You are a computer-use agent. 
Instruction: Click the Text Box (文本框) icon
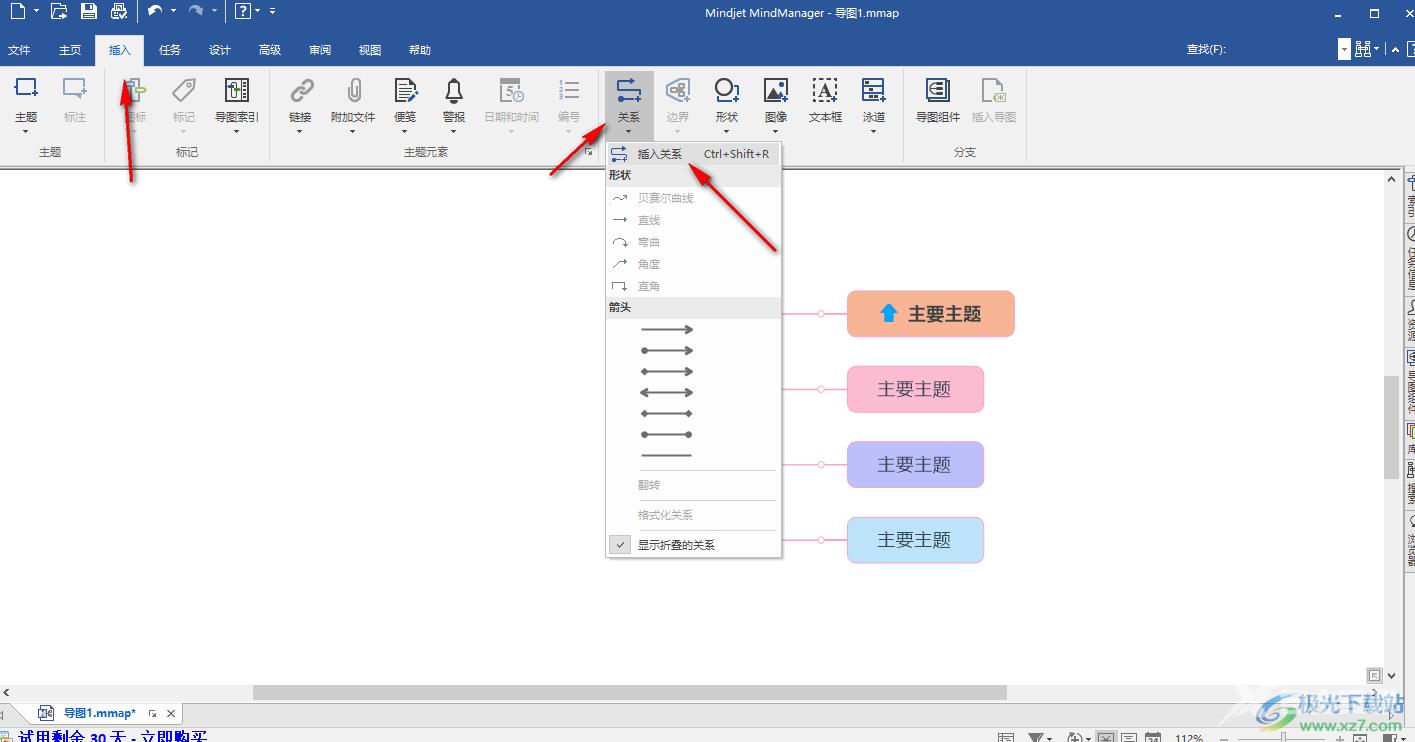[825, 91]
